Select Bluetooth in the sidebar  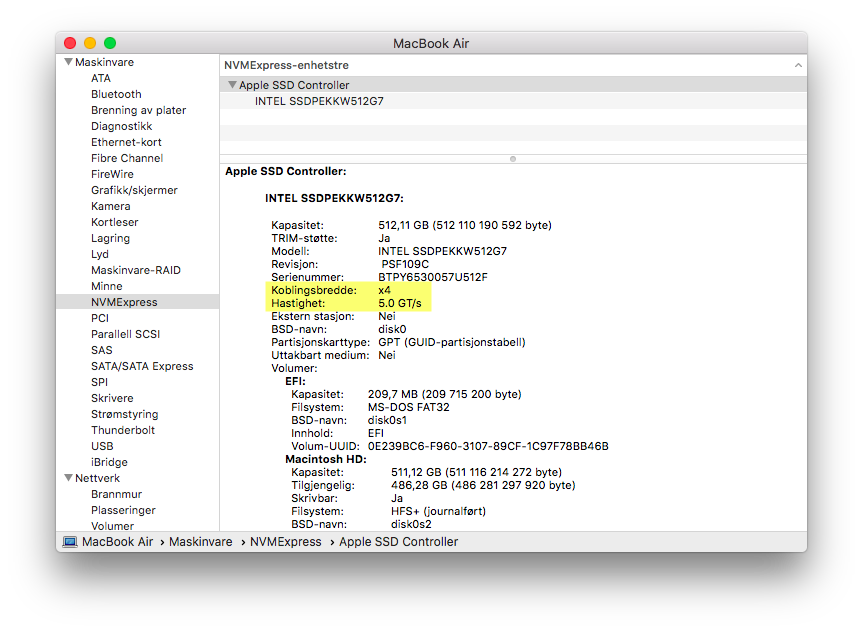click(116, 94)
